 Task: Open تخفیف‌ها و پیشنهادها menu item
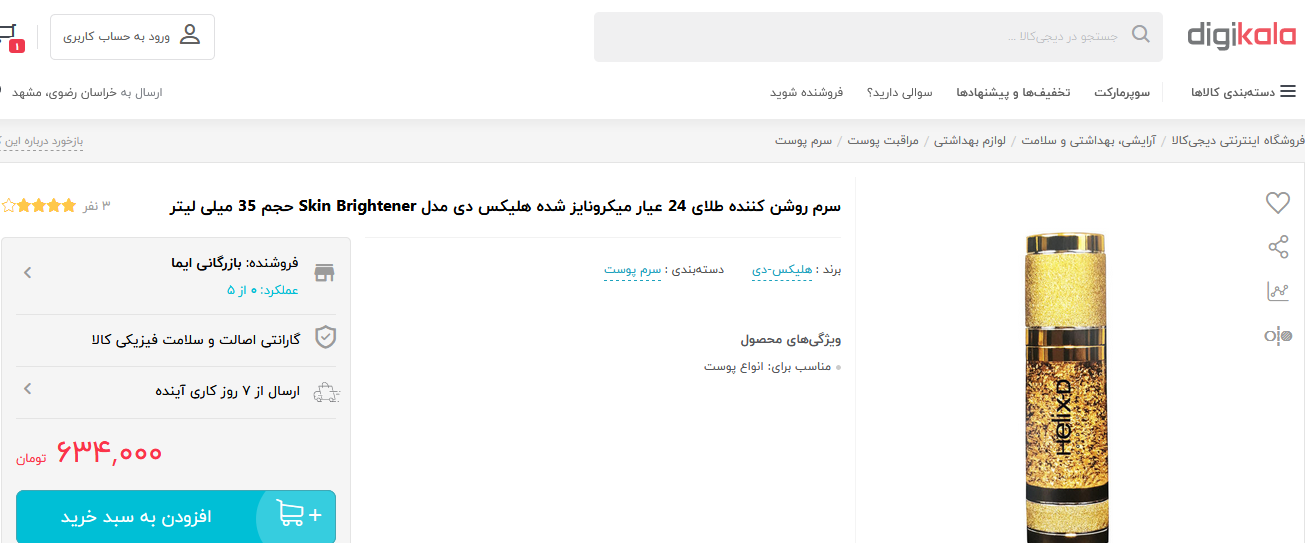[x=1013, y=92]
